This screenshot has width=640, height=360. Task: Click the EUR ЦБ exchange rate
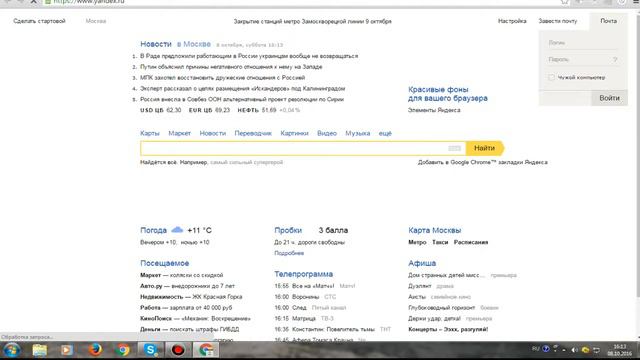click(209, 110)
